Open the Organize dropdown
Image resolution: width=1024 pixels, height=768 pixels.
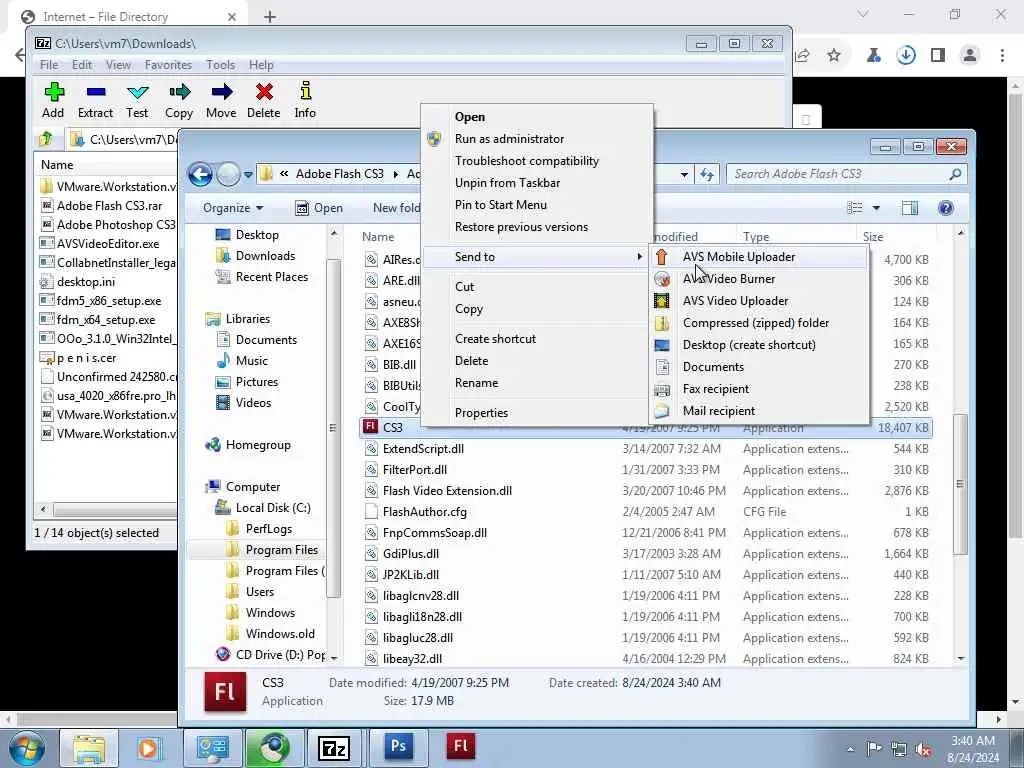(232, 208)
